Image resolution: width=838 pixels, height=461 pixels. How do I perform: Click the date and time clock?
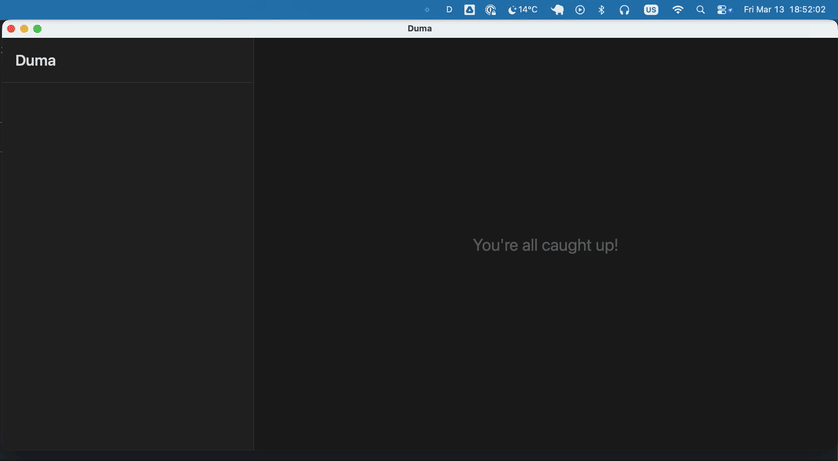[785, 10]
